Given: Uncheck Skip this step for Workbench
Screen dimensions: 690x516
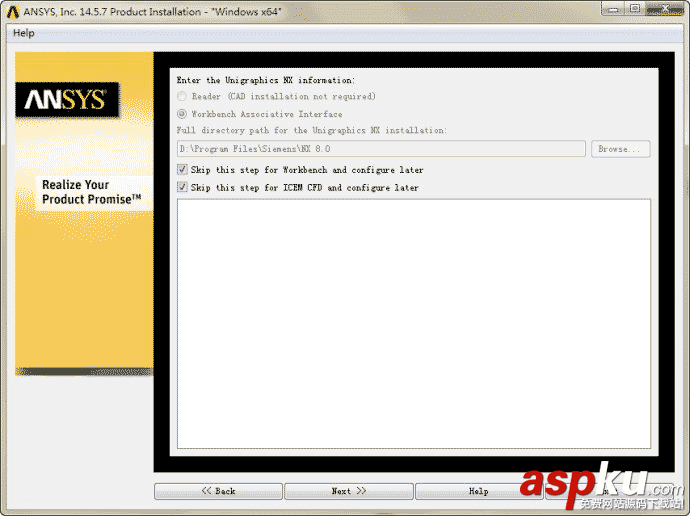Looking at the screenshot, I should [182, 169].
